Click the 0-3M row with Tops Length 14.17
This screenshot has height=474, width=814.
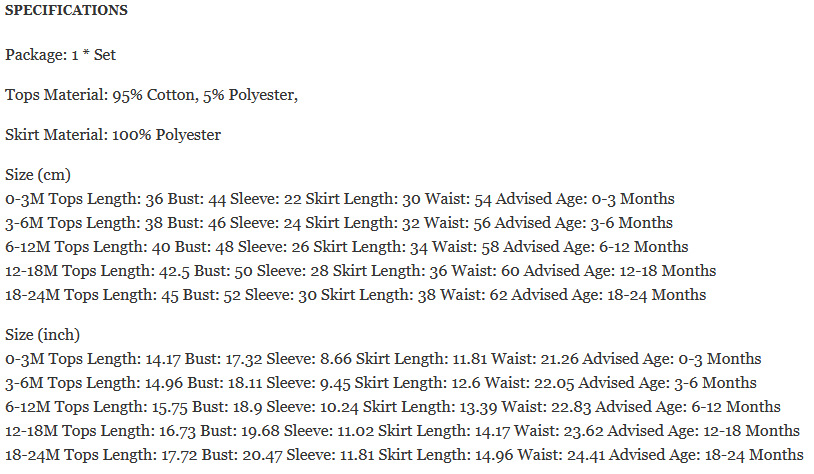[x=383, y=359]
